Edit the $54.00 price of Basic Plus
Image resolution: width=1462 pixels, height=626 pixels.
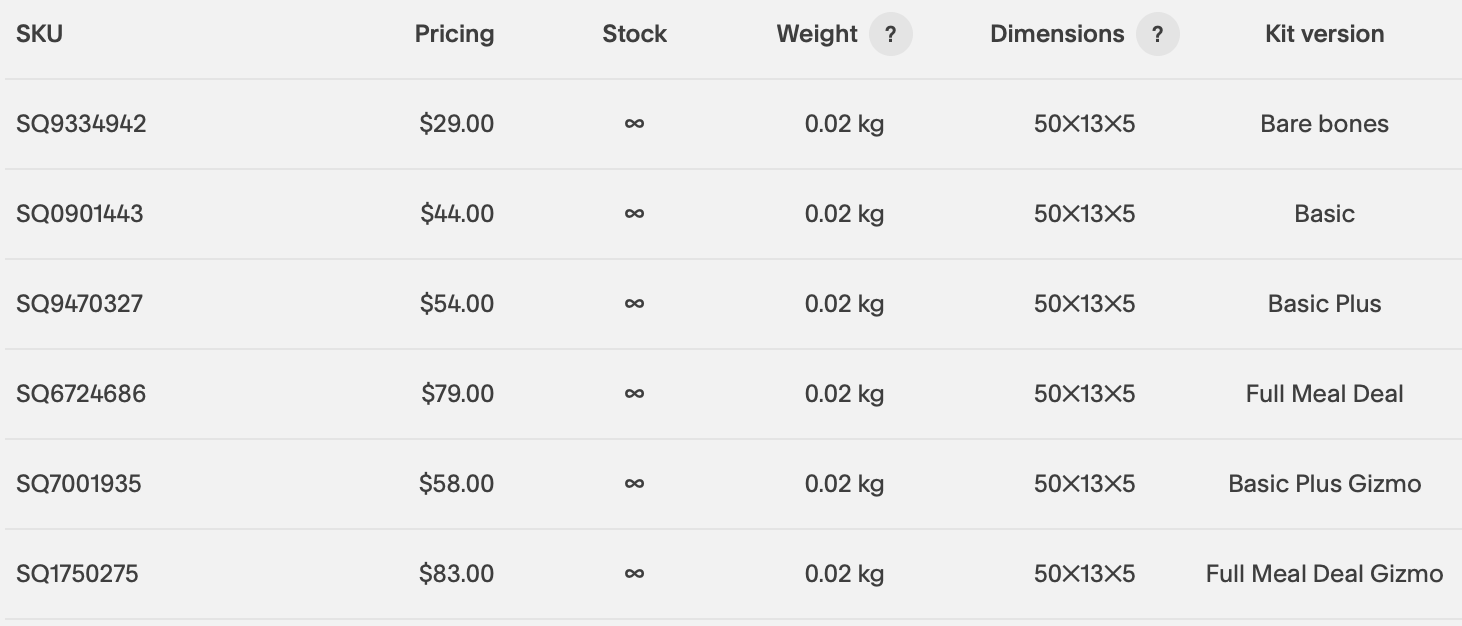click(x=457, y=304)
